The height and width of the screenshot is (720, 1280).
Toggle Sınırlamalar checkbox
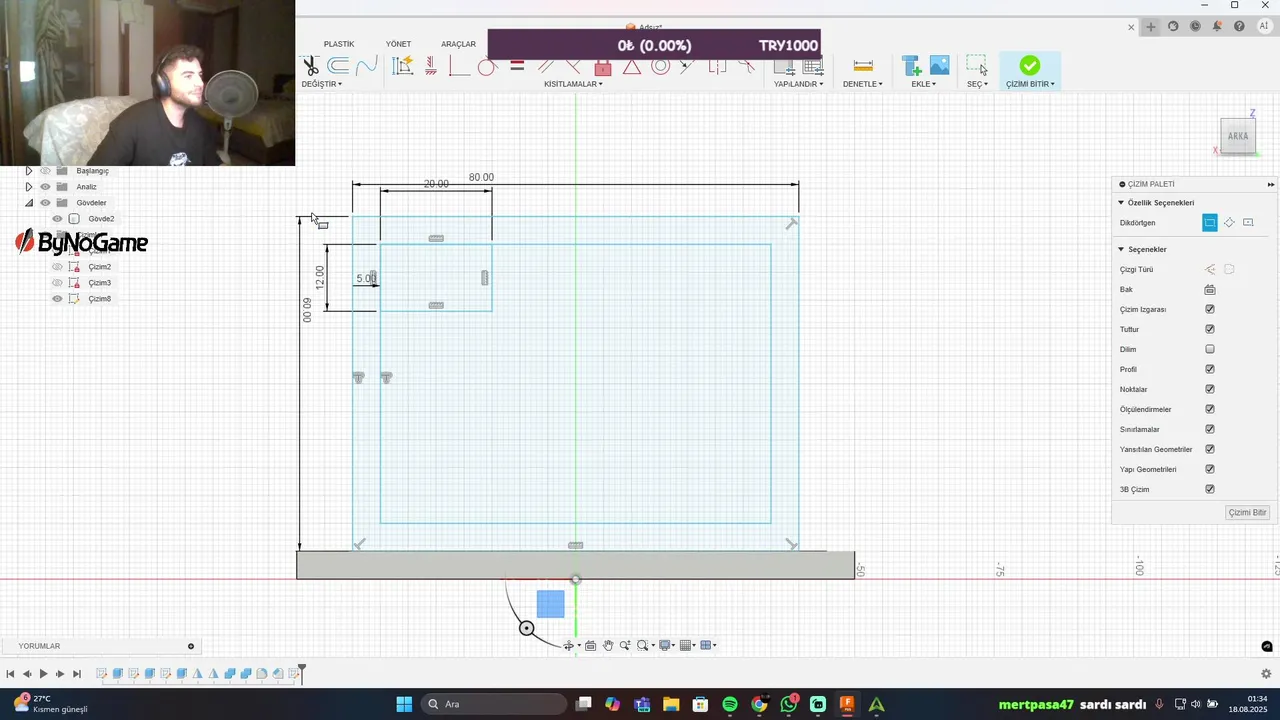coord(1210,429)
